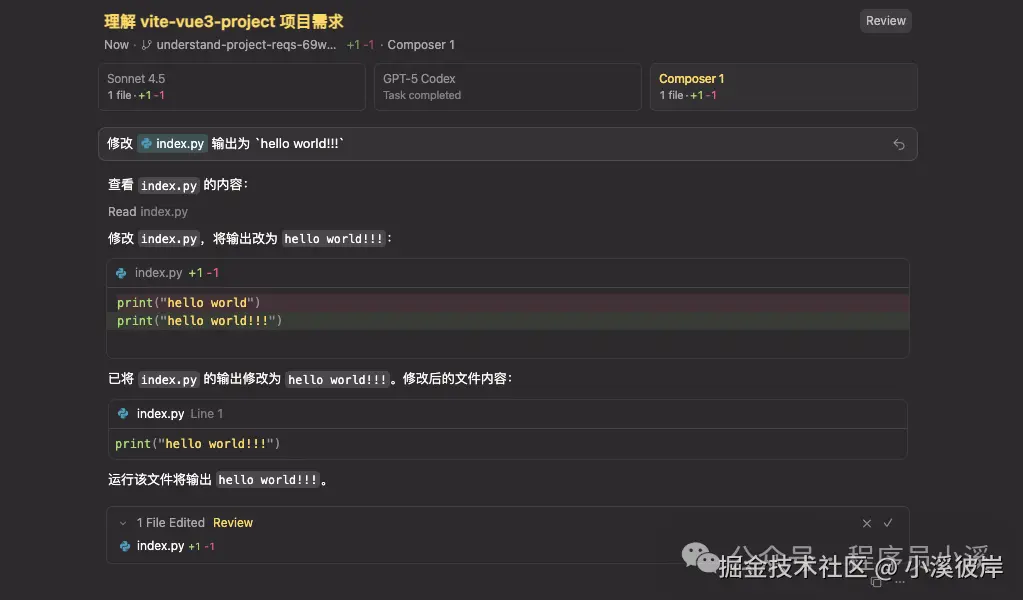Screen dimensions: 1023x600
Task: Open the 'Read index.py' step
Action: [148, 212]
